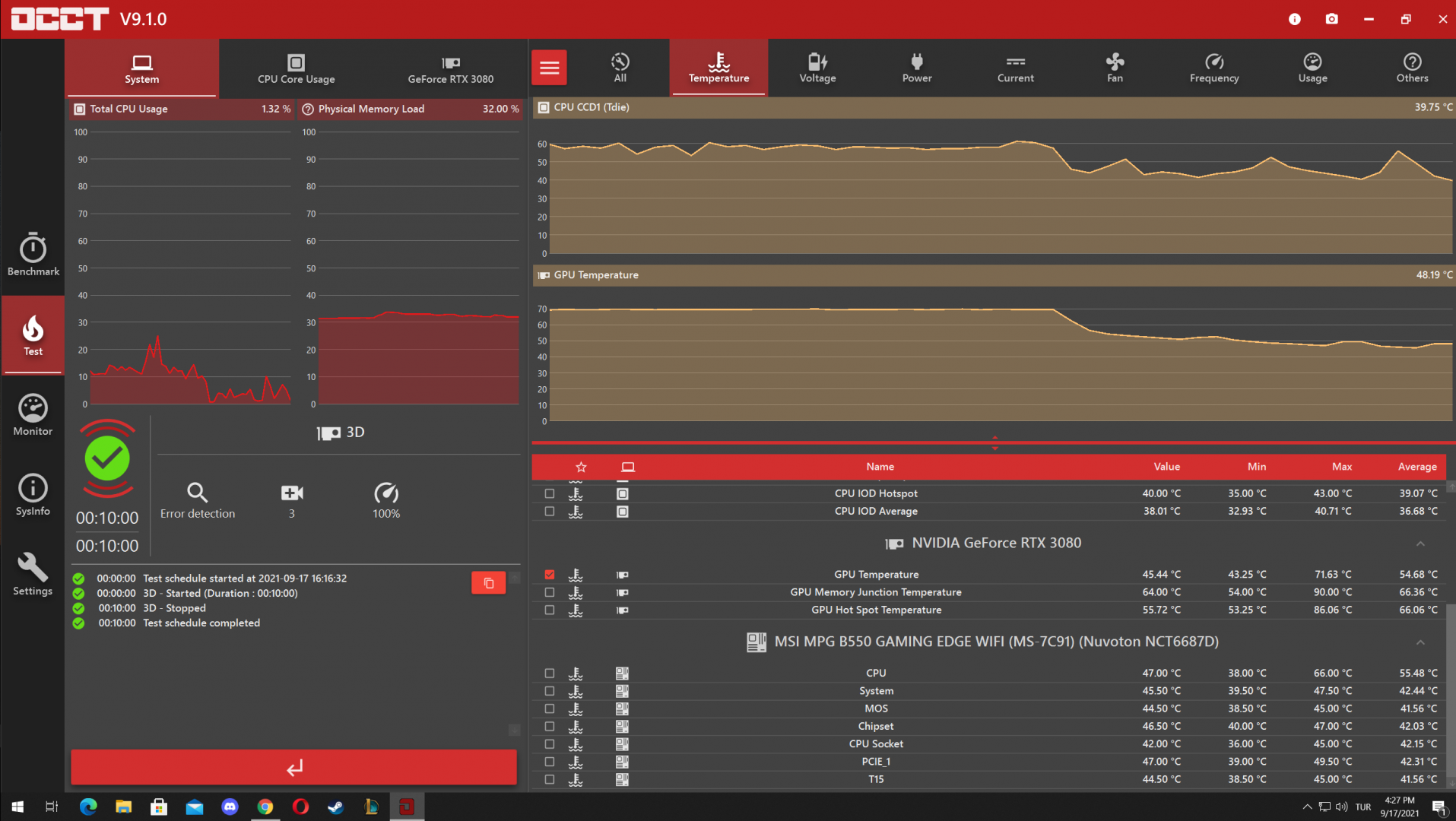Collapse the NVIDIA GeForce RTX 3080 group
The image size is (1456, 821).
(1420, 544)
